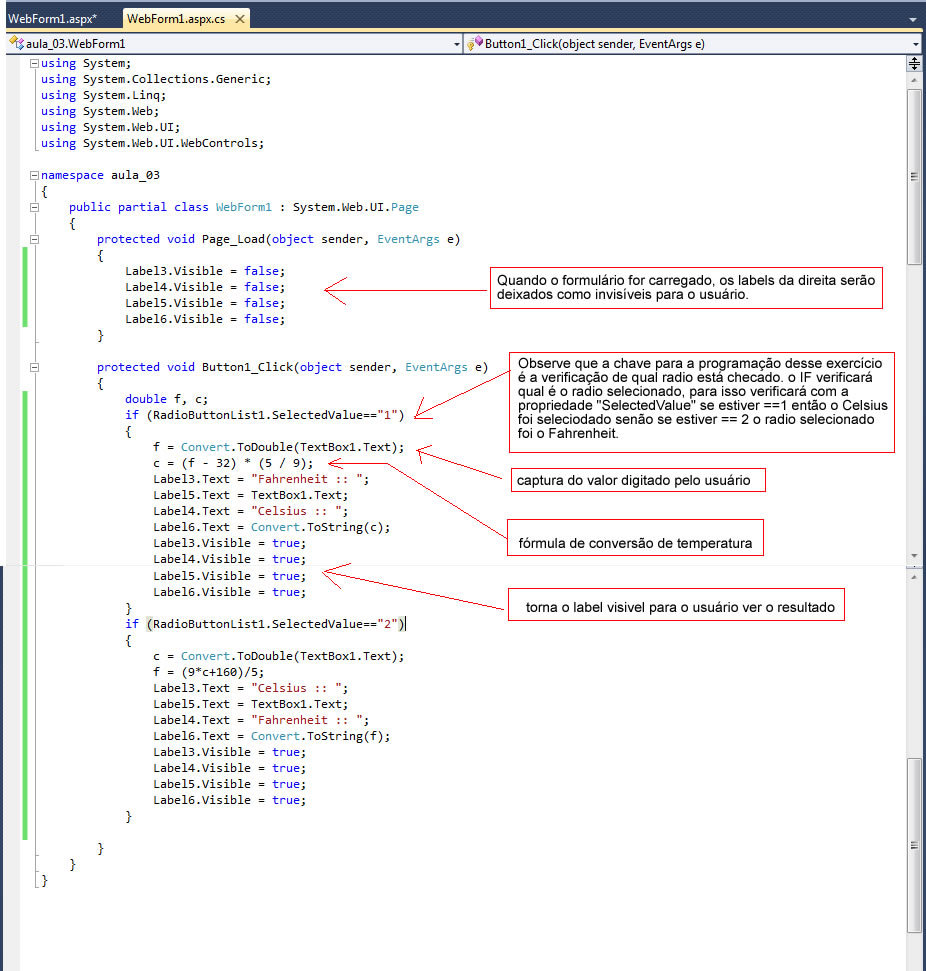
Task: Click the 'using System.Linq;' line
Action: (x=103, y=95)
